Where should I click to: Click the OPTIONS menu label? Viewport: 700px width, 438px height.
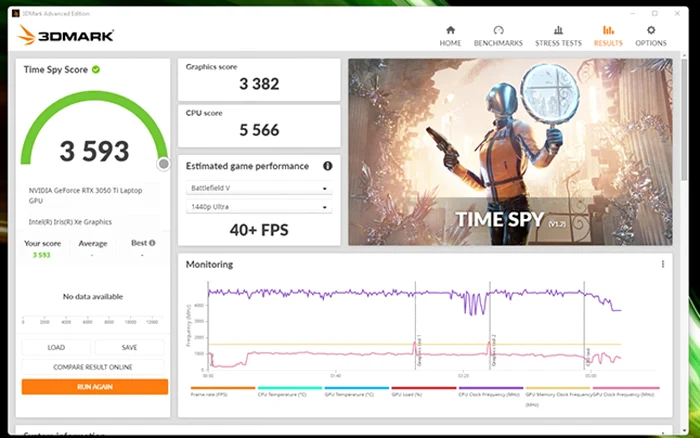pyautogui.click(x=651, y=43)
